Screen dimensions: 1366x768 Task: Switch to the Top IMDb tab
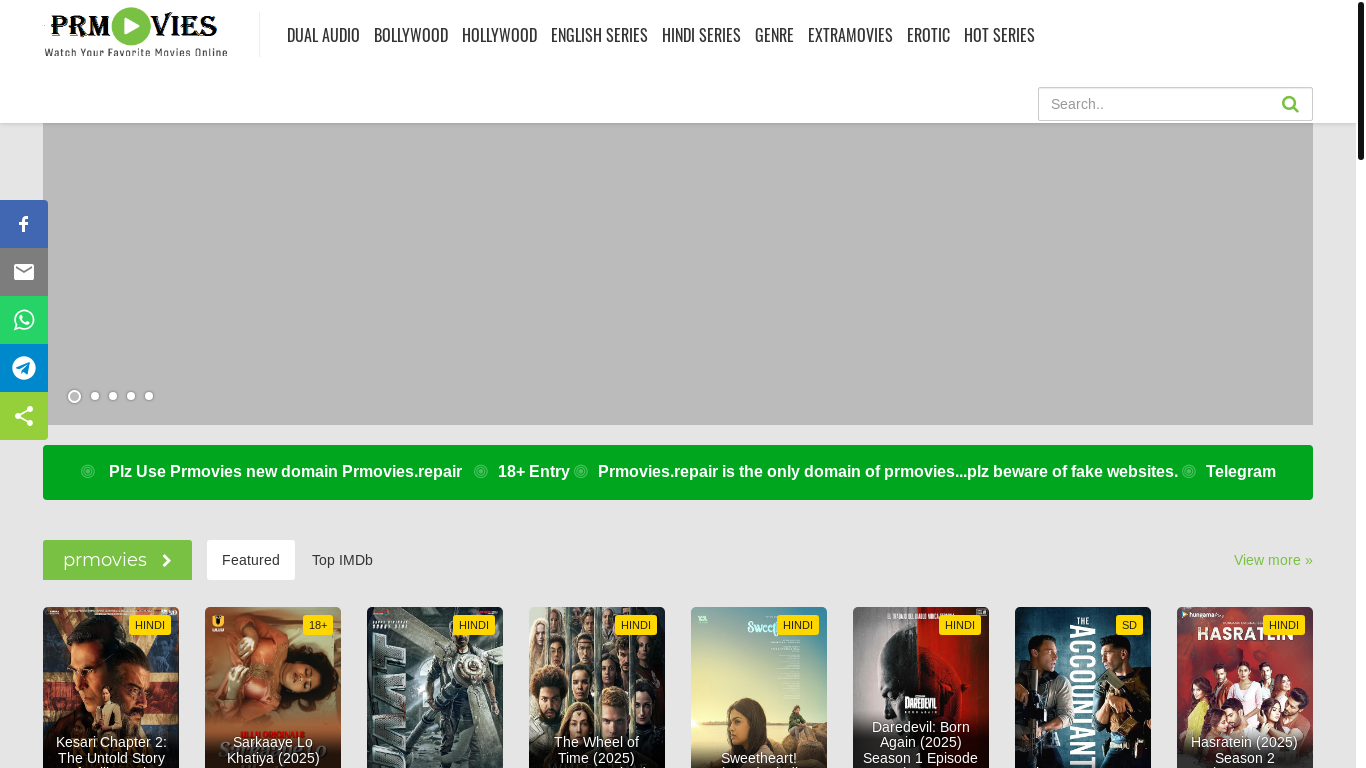point(342,560)
